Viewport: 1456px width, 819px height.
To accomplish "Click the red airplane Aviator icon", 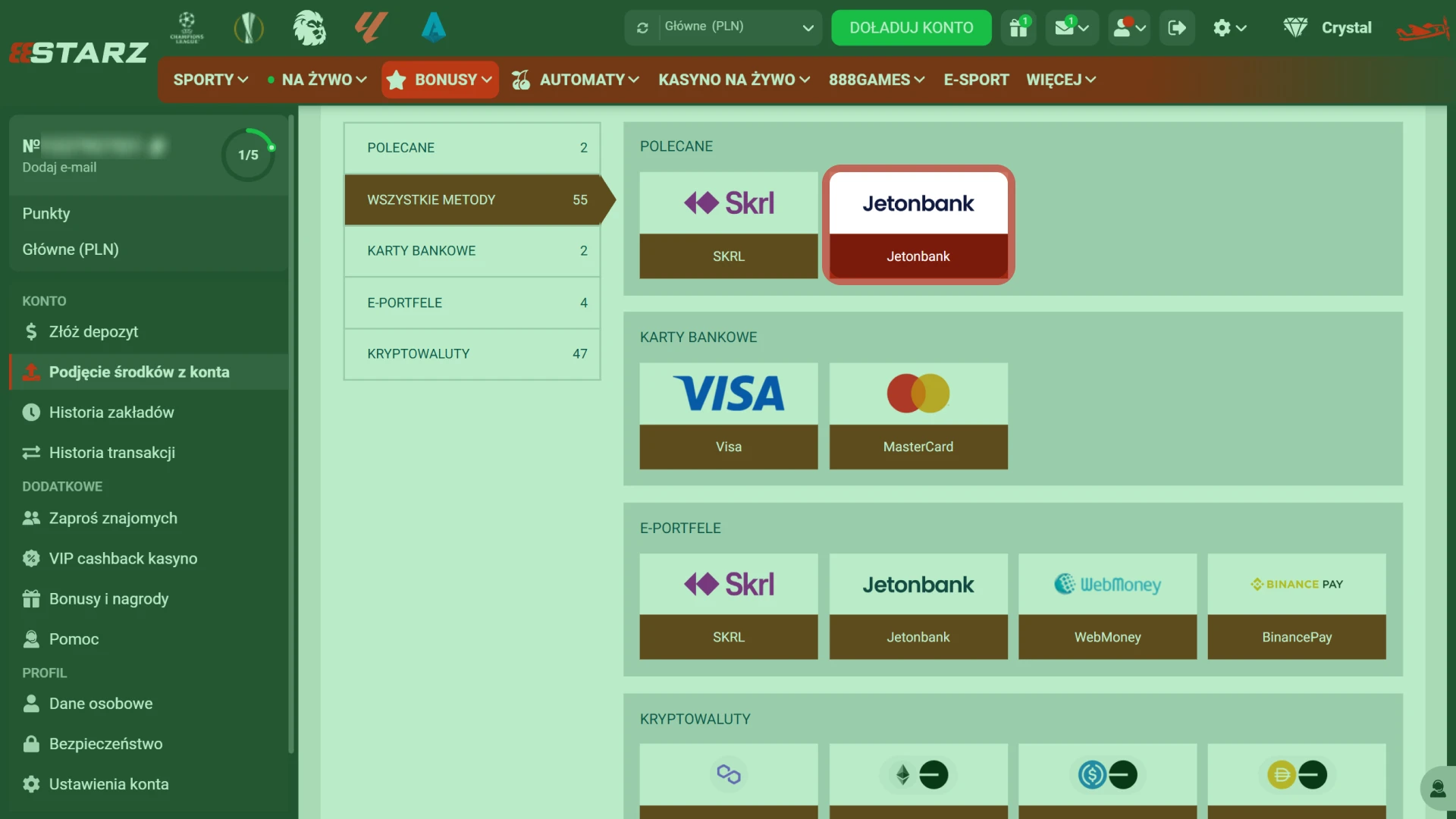I will 1422,30.
